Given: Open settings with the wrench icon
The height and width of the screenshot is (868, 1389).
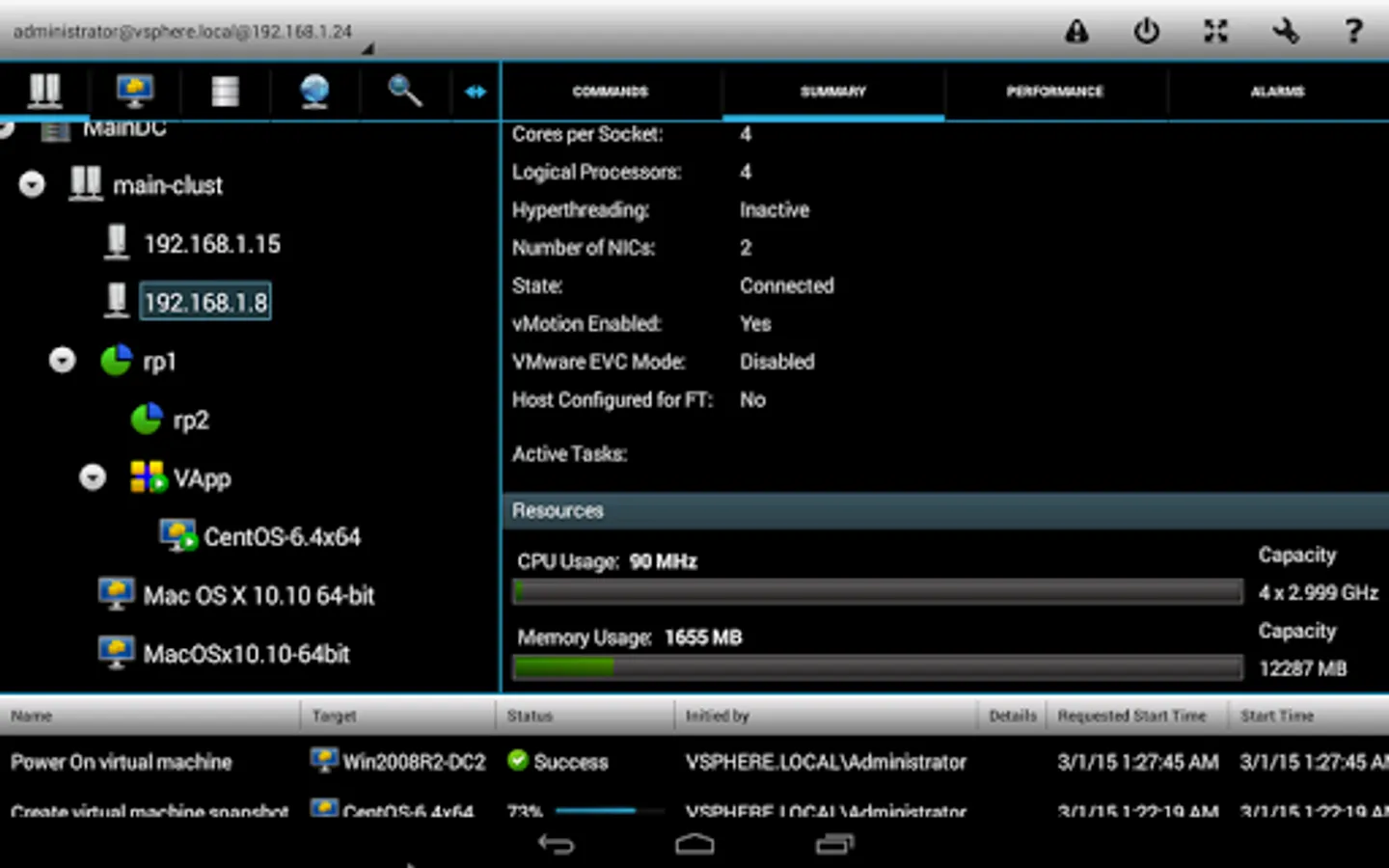Looking at the screenshot, I should coord(1285,32).
